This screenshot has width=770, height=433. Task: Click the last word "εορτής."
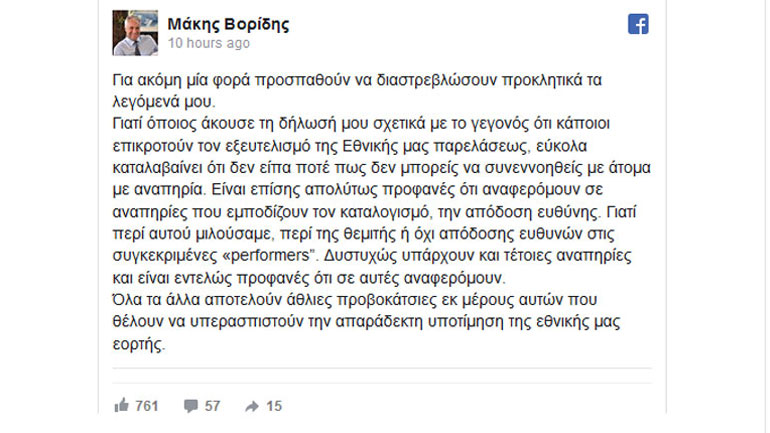pyautogui.click(x=135, y=343)
